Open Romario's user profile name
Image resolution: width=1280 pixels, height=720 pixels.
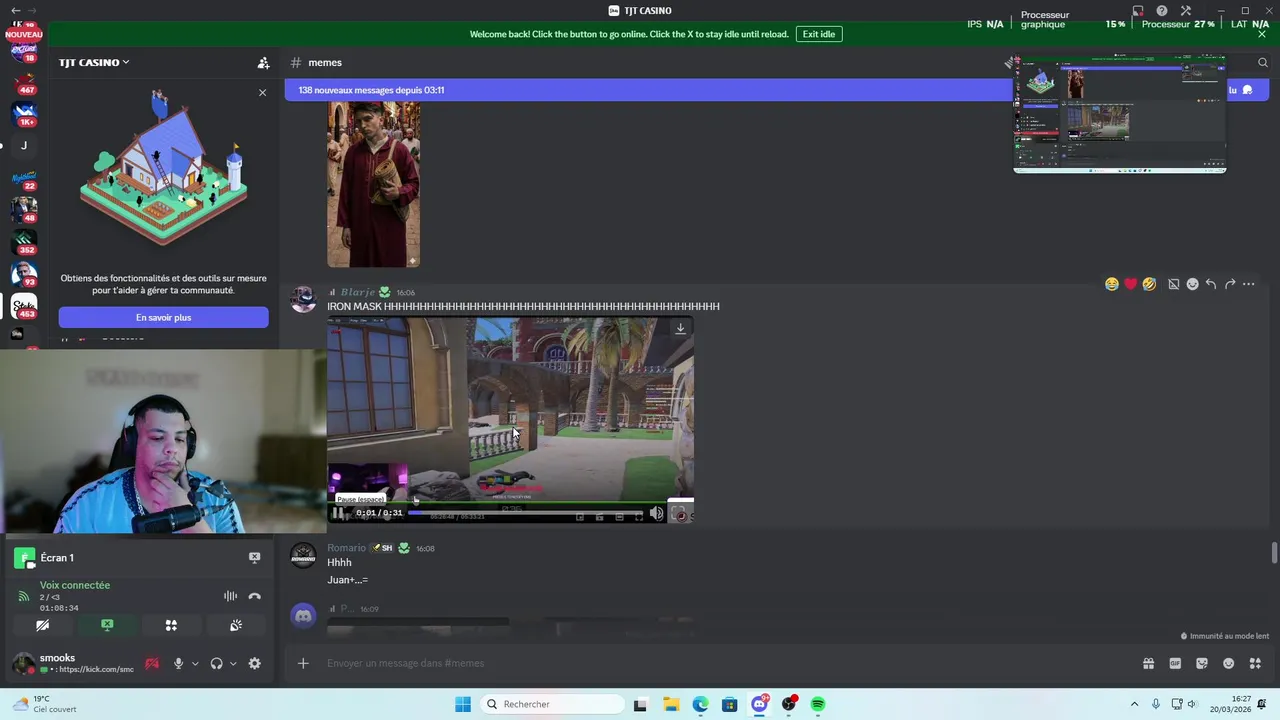point(346,548)
